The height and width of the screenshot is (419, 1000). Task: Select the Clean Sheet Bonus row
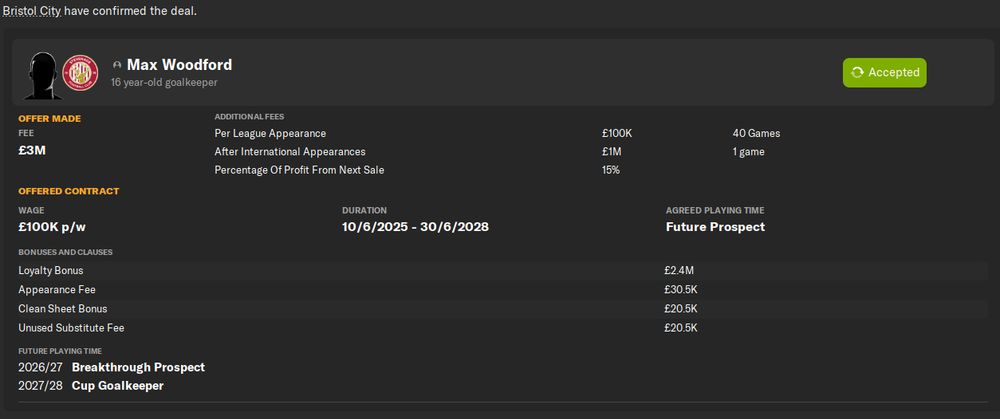click(x=62, y=309)
